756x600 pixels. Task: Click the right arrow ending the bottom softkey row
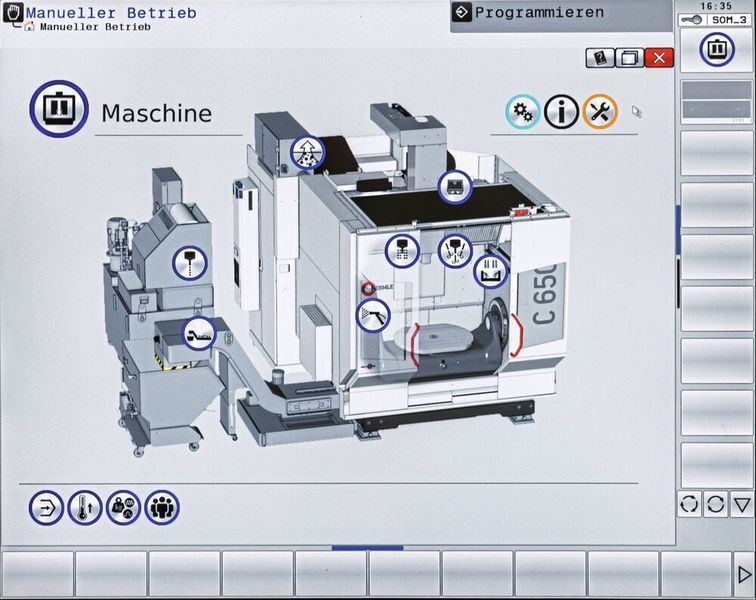click(x=744, y=574)
